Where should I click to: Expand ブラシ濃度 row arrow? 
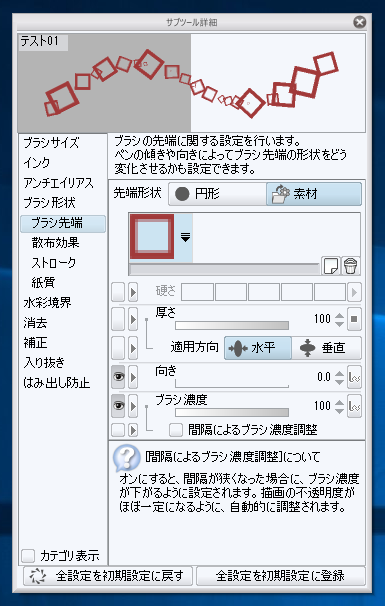133,406
